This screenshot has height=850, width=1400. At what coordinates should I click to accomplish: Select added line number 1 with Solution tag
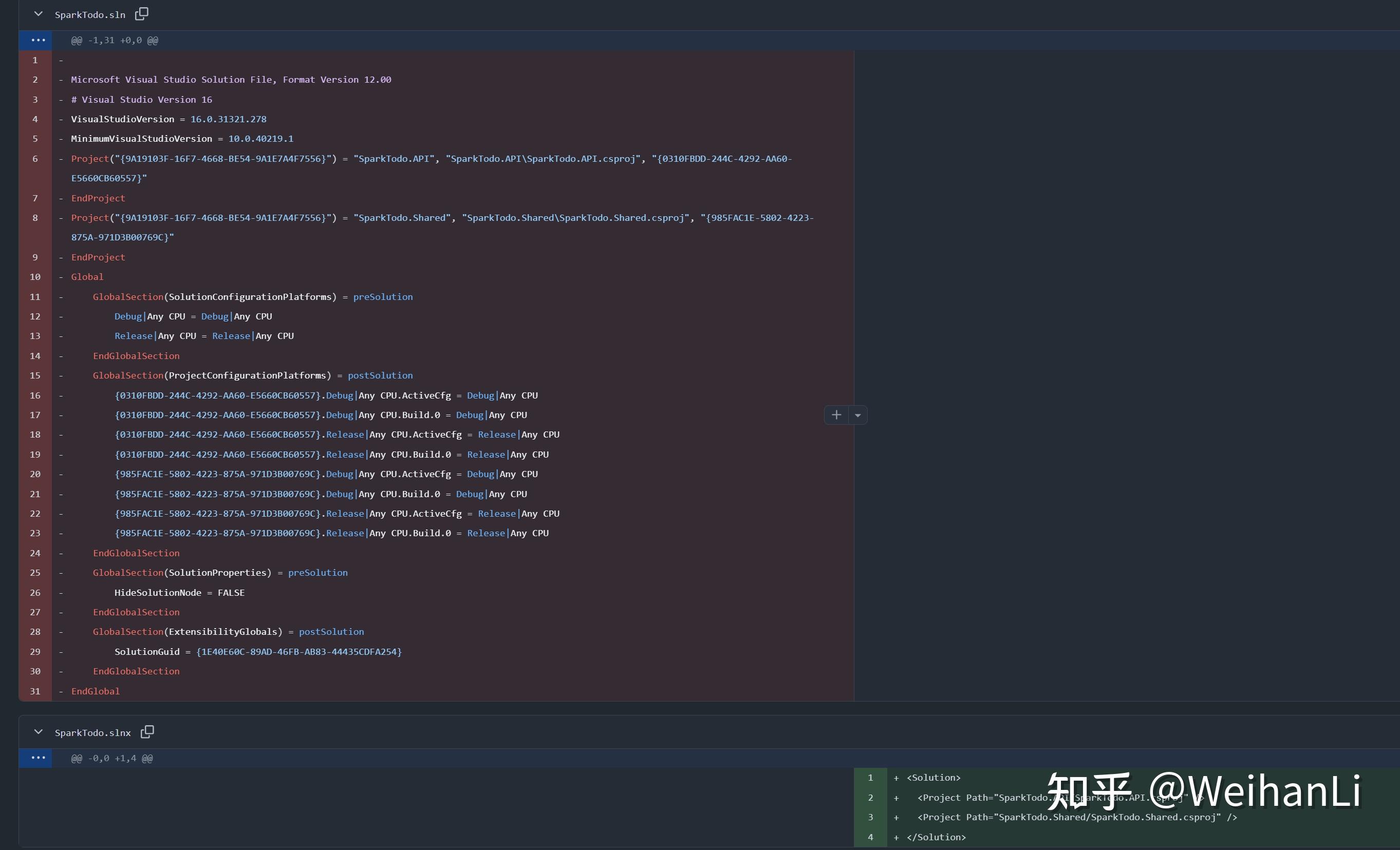click(x=870, y=778)
